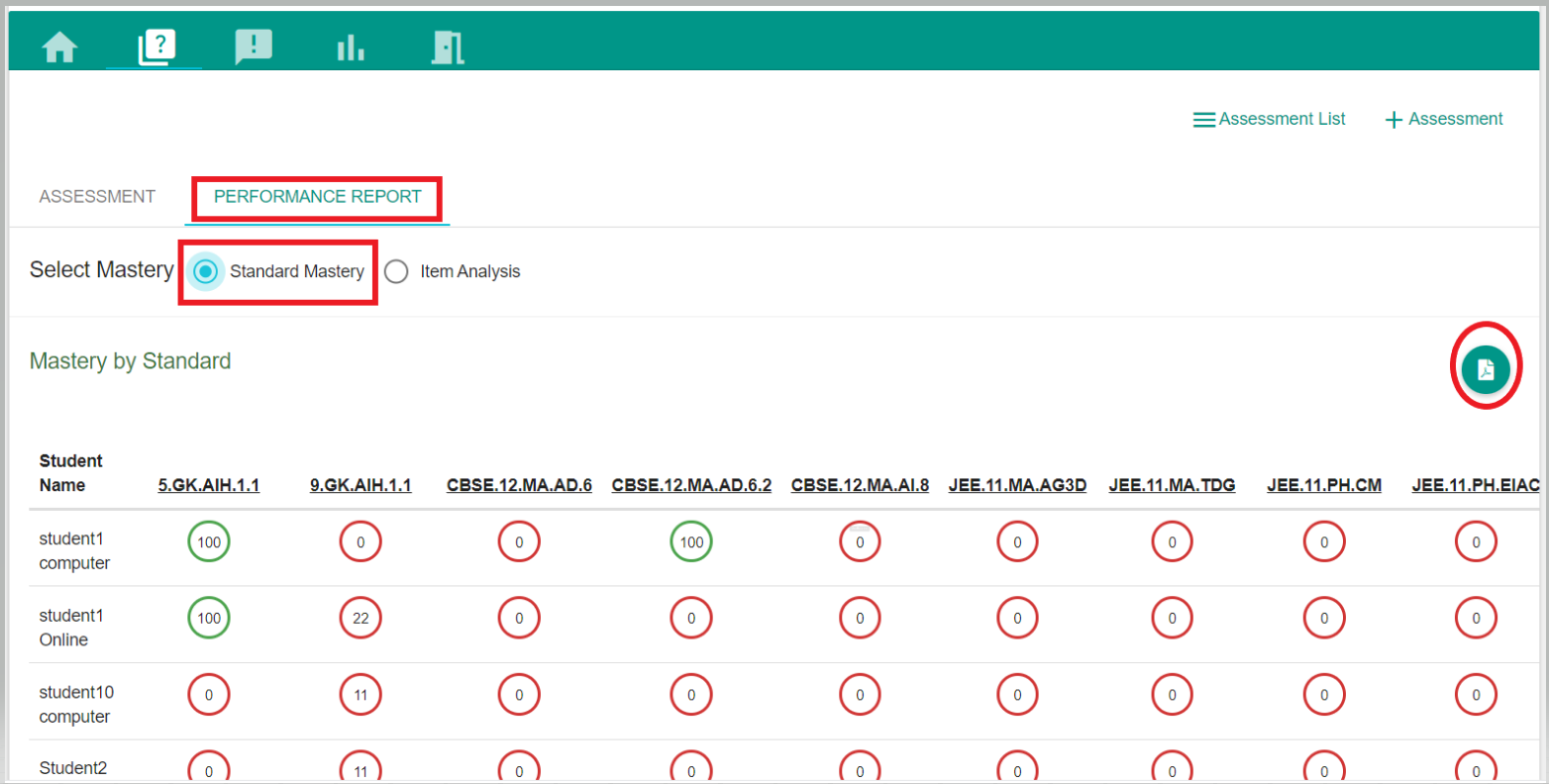Screen dimensions: 1549x784
Task: Click the door logout icon
Action: 448,47
